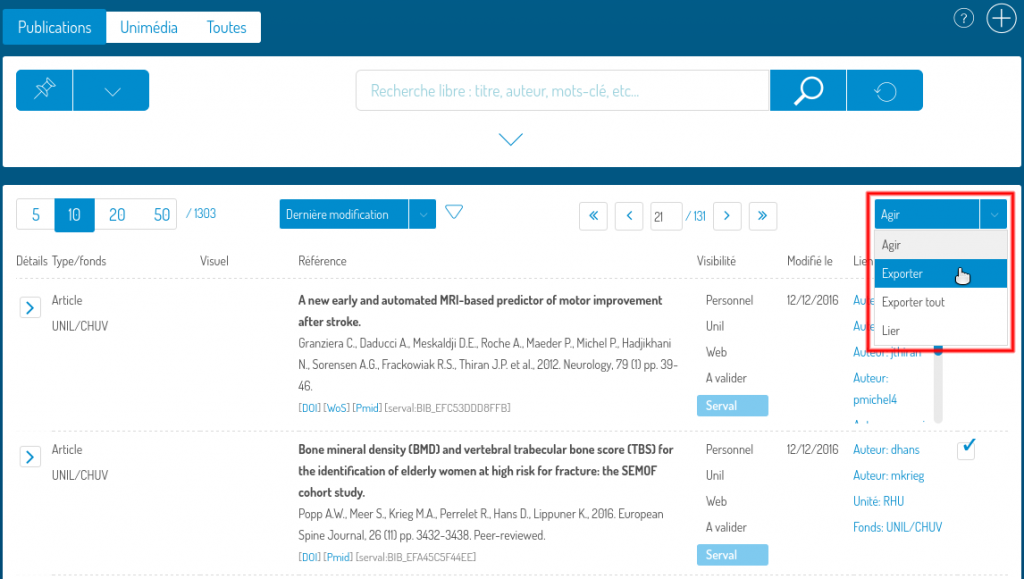The height and width of the screenshot is (579, 1024).
Task: Click the page number field showing 21
Action: coord(666,216)
